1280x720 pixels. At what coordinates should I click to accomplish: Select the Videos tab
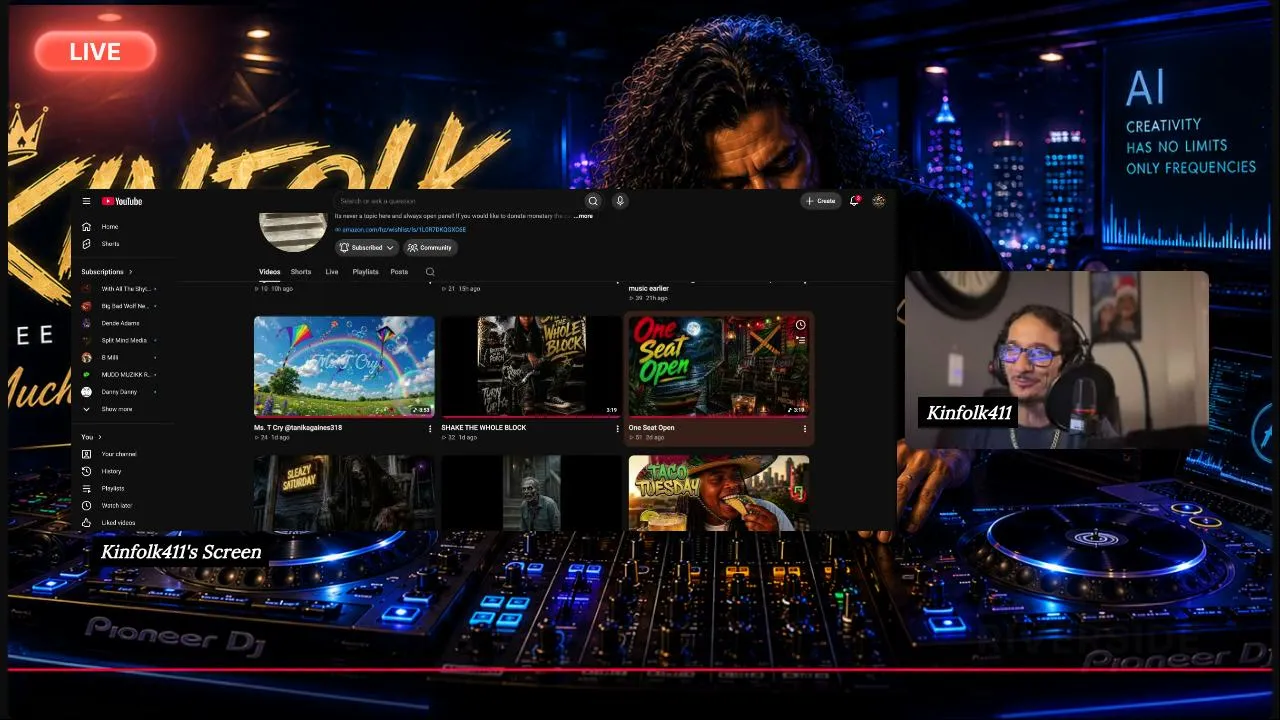click(x=270, y=272)
